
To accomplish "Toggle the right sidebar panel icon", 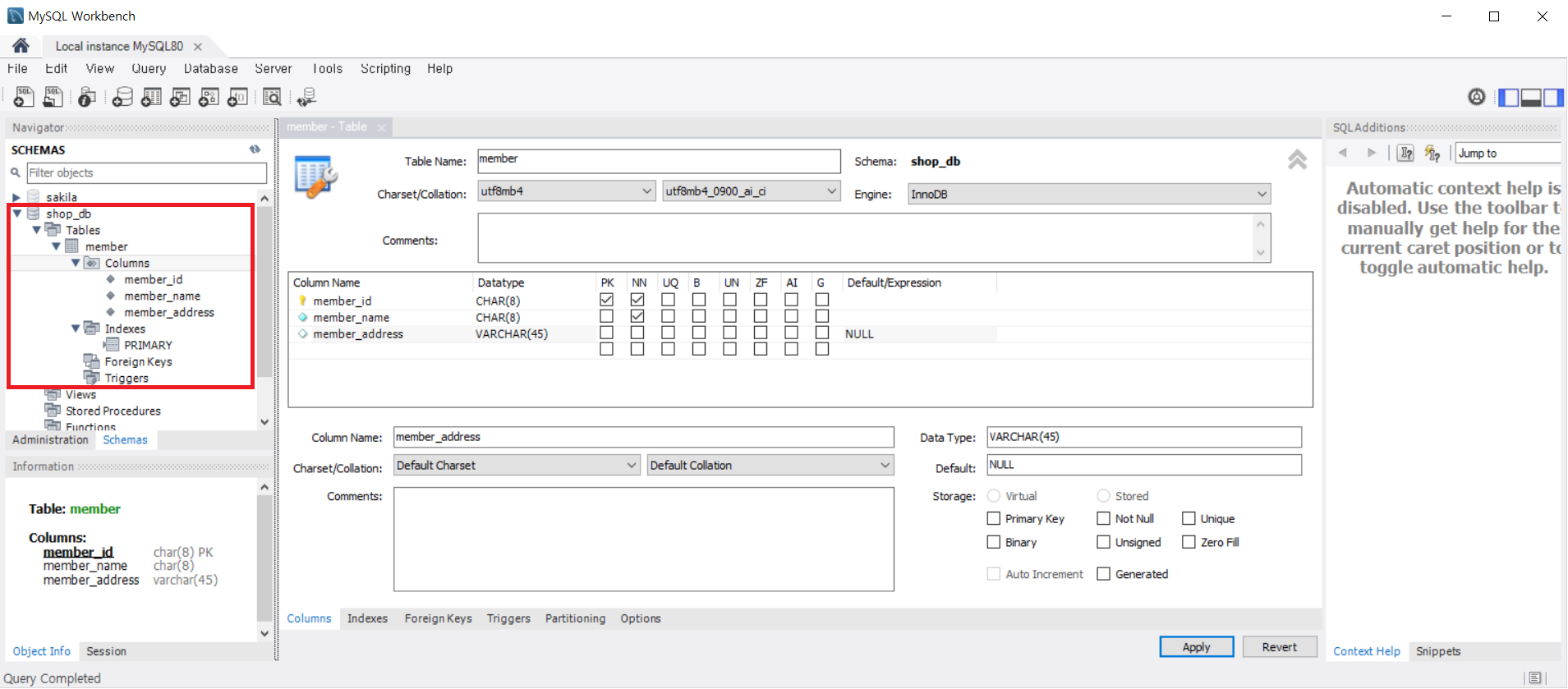I will [x=1553, y=97].
